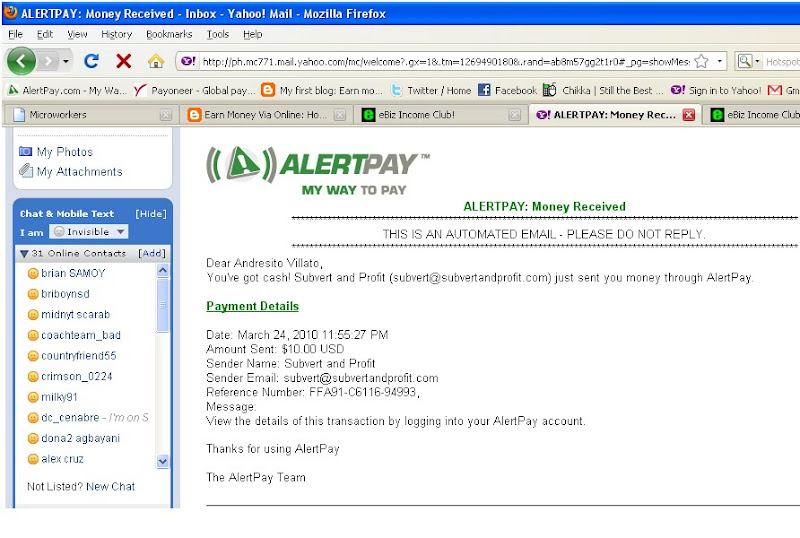The image size is (800, 538).
Task: Open the Edit menu
Action: (45, 34)
